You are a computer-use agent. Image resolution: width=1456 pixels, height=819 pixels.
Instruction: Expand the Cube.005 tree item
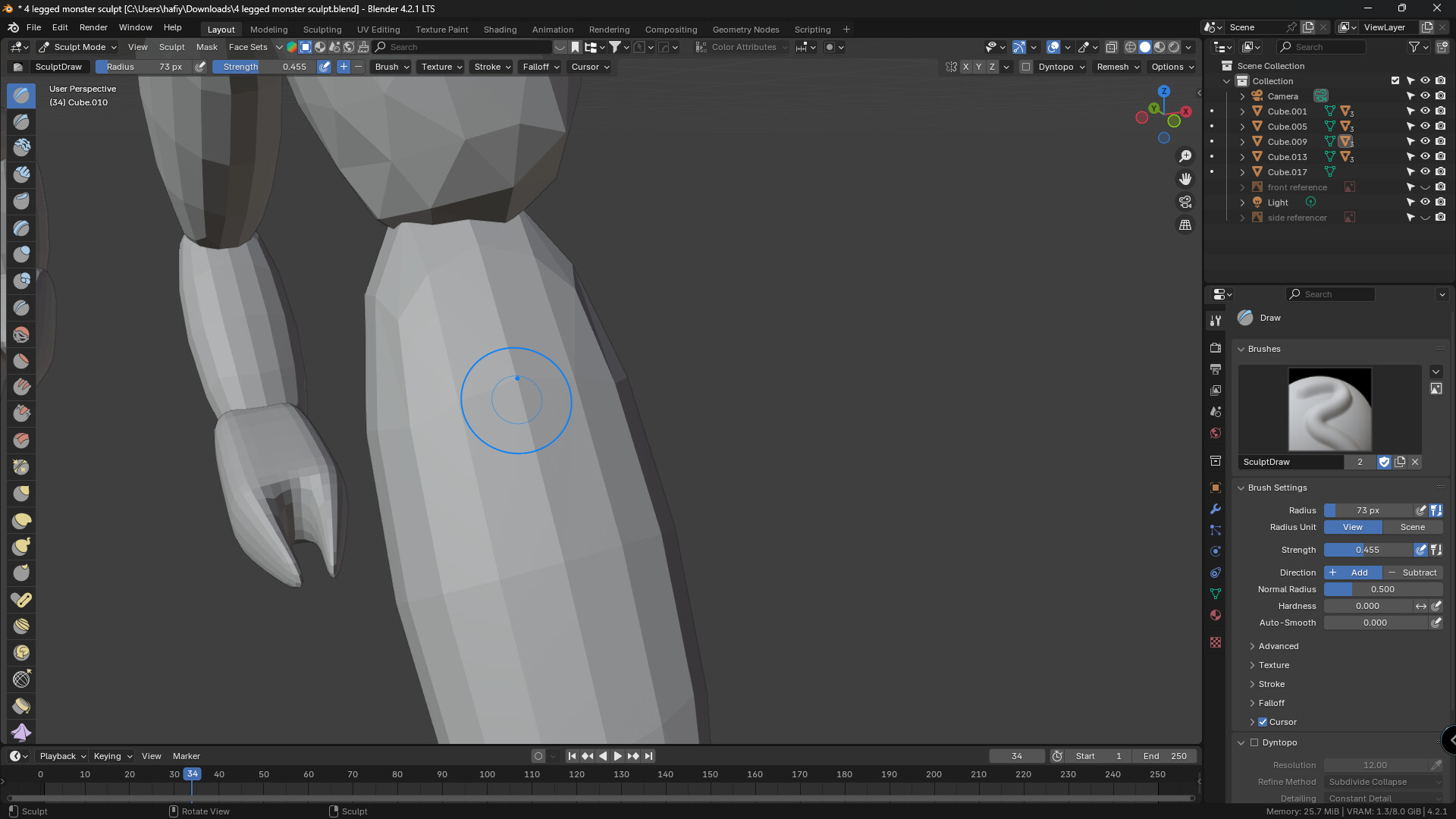coord(1242,127)
